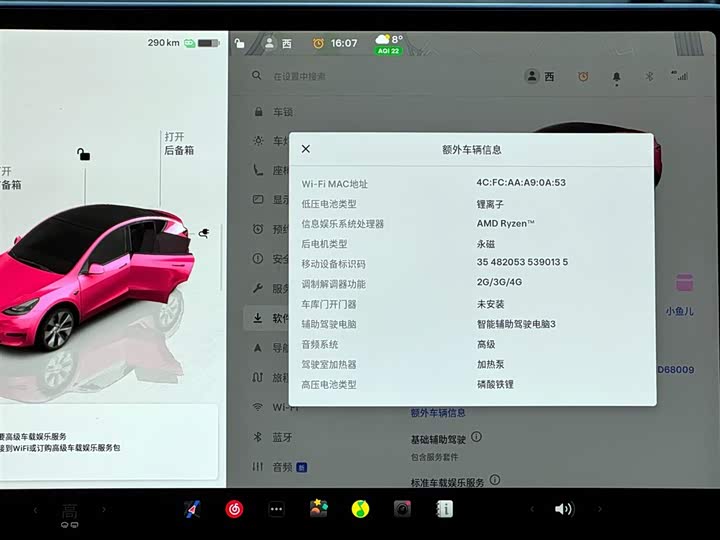This screenshot has height=540, width=720.
Task: Tap the vehicle name 小鱼儿
Action: (680, 311)
